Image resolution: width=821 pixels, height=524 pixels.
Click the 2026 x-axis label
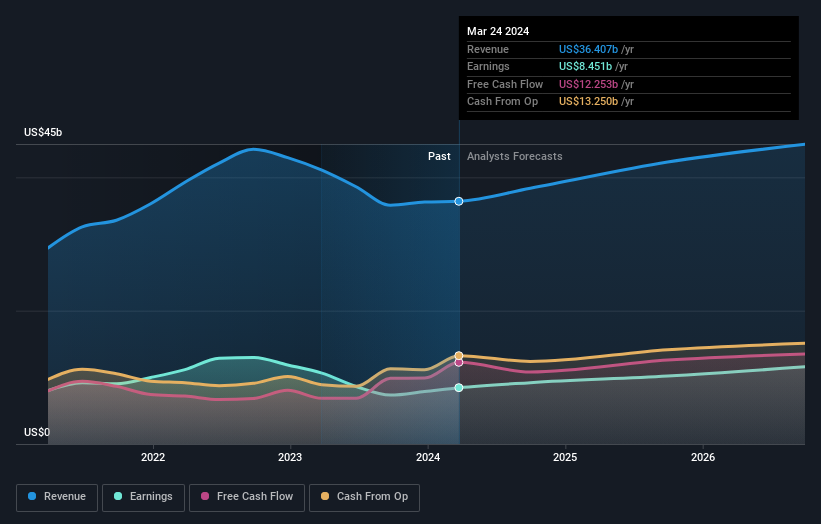pyautogui.click(x=703, y=457)
